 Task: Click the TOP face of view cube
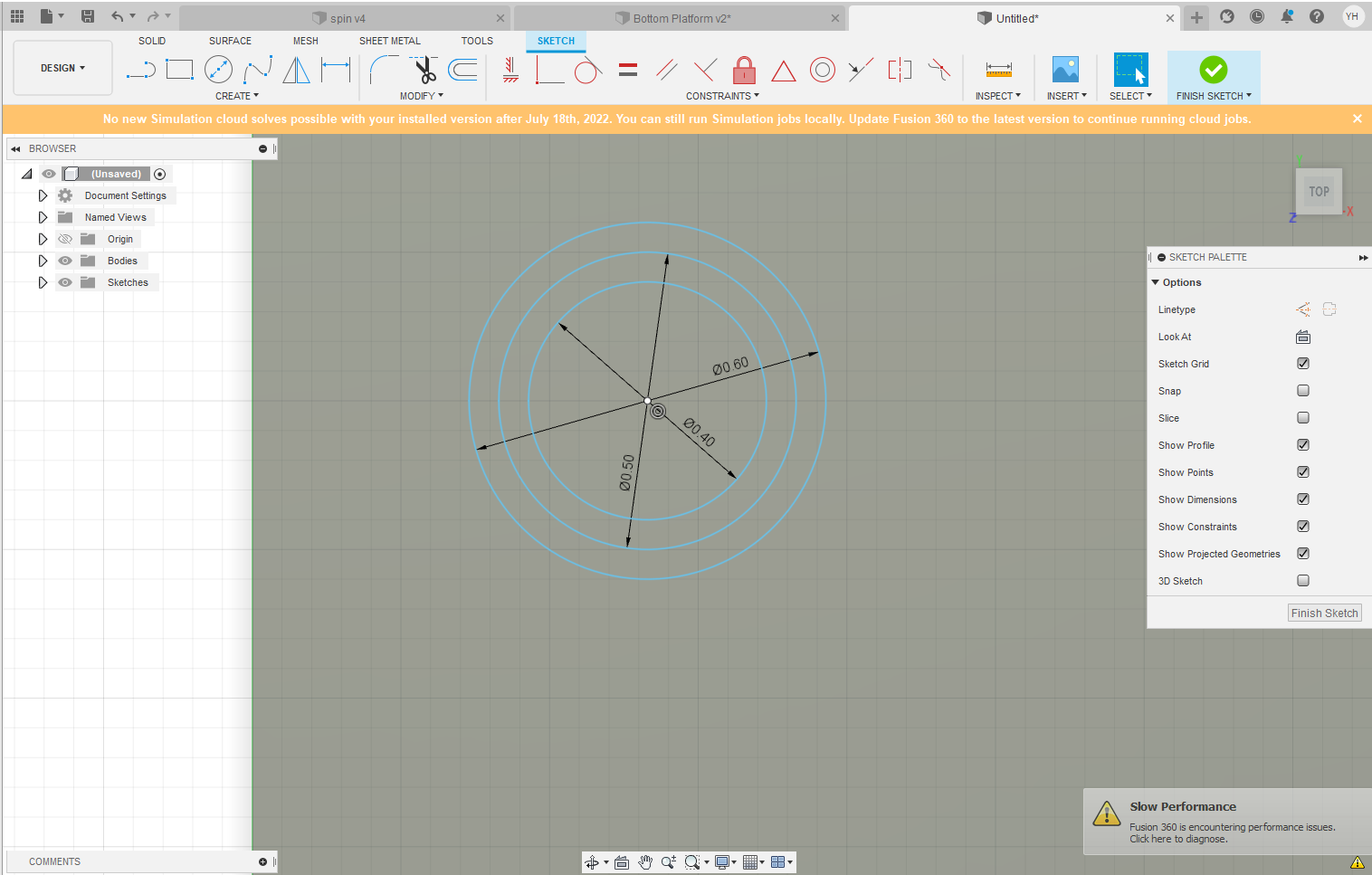1319,192
